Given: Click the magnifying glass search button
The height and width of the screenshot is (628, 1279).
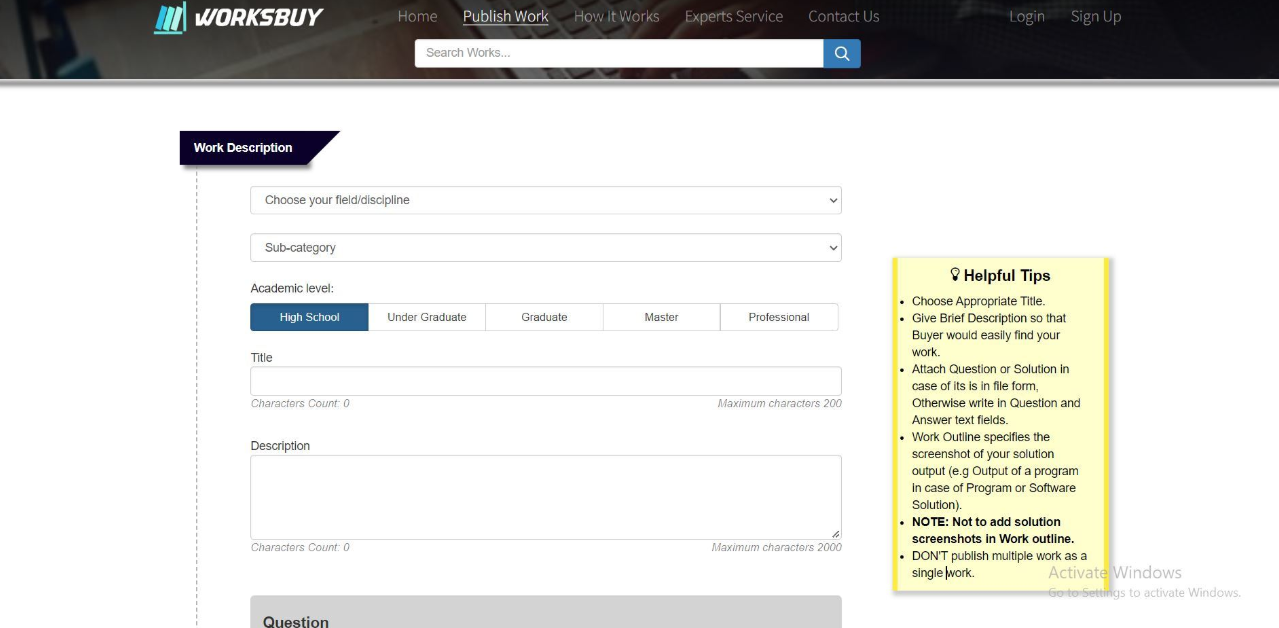Looking at the screenshot, I should (x=842, y=54).
